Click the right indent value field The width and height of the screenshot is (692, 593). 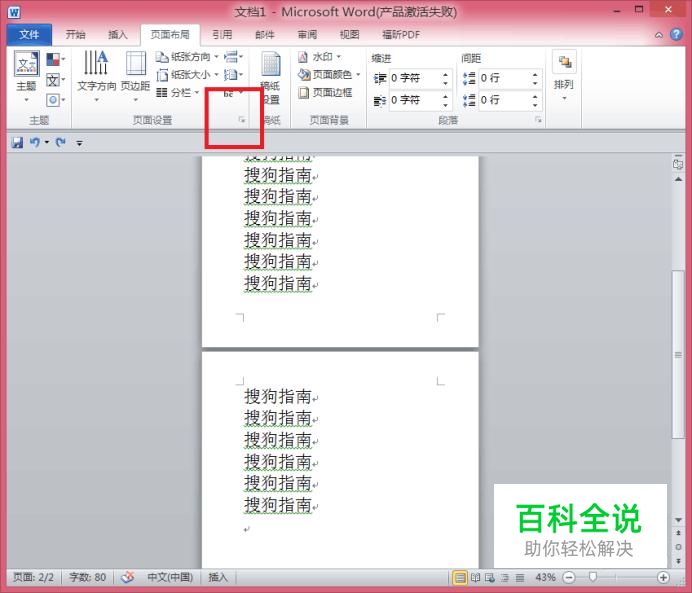tap(414, 100)
